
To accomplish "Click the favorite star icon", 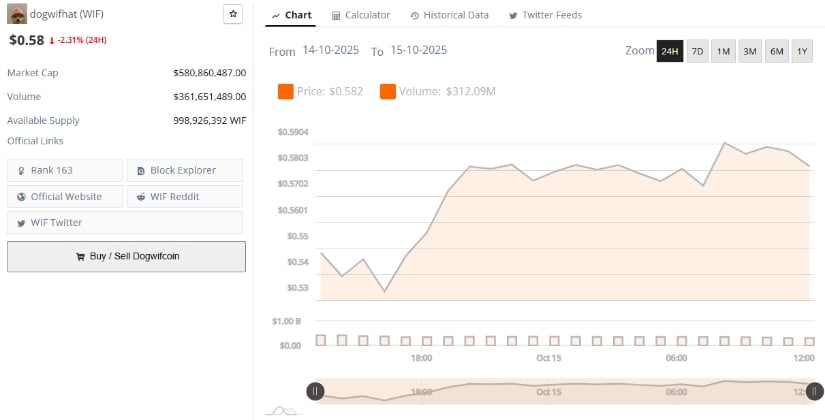I will (x=233, y=14).
